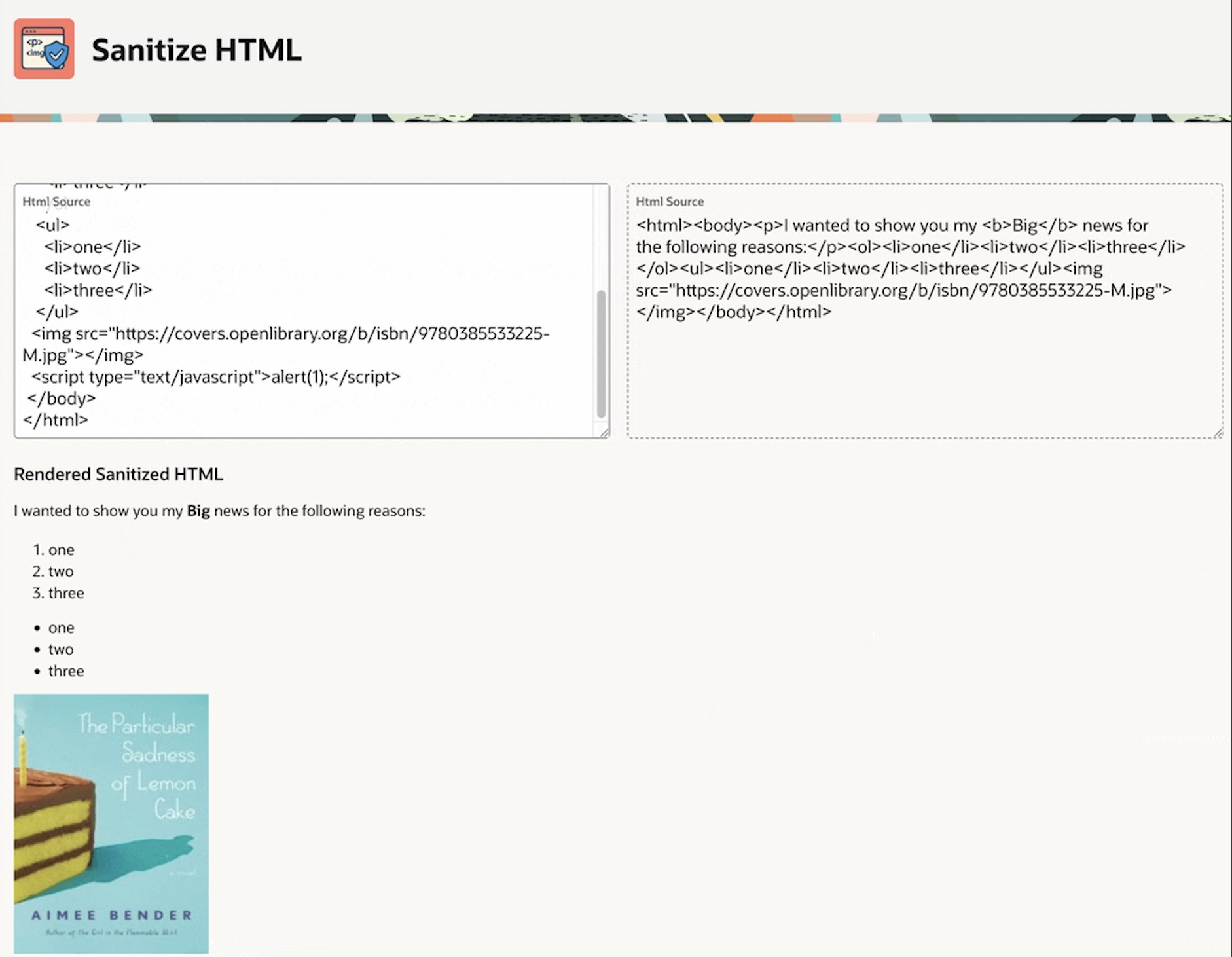Click the right sanitized Html Source textarea

click(x=925, y=311)
